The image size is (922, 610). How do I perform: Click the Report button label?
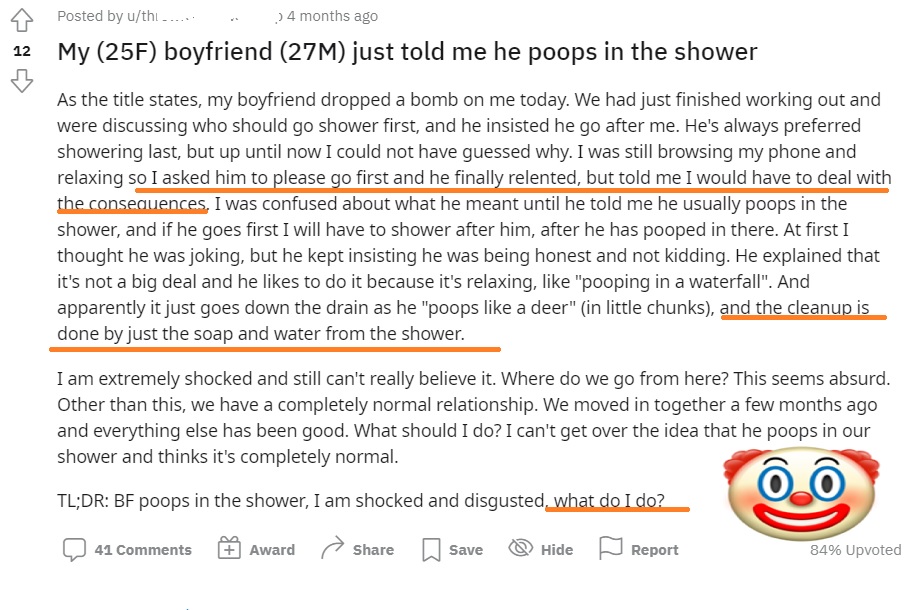coord(654,550)
